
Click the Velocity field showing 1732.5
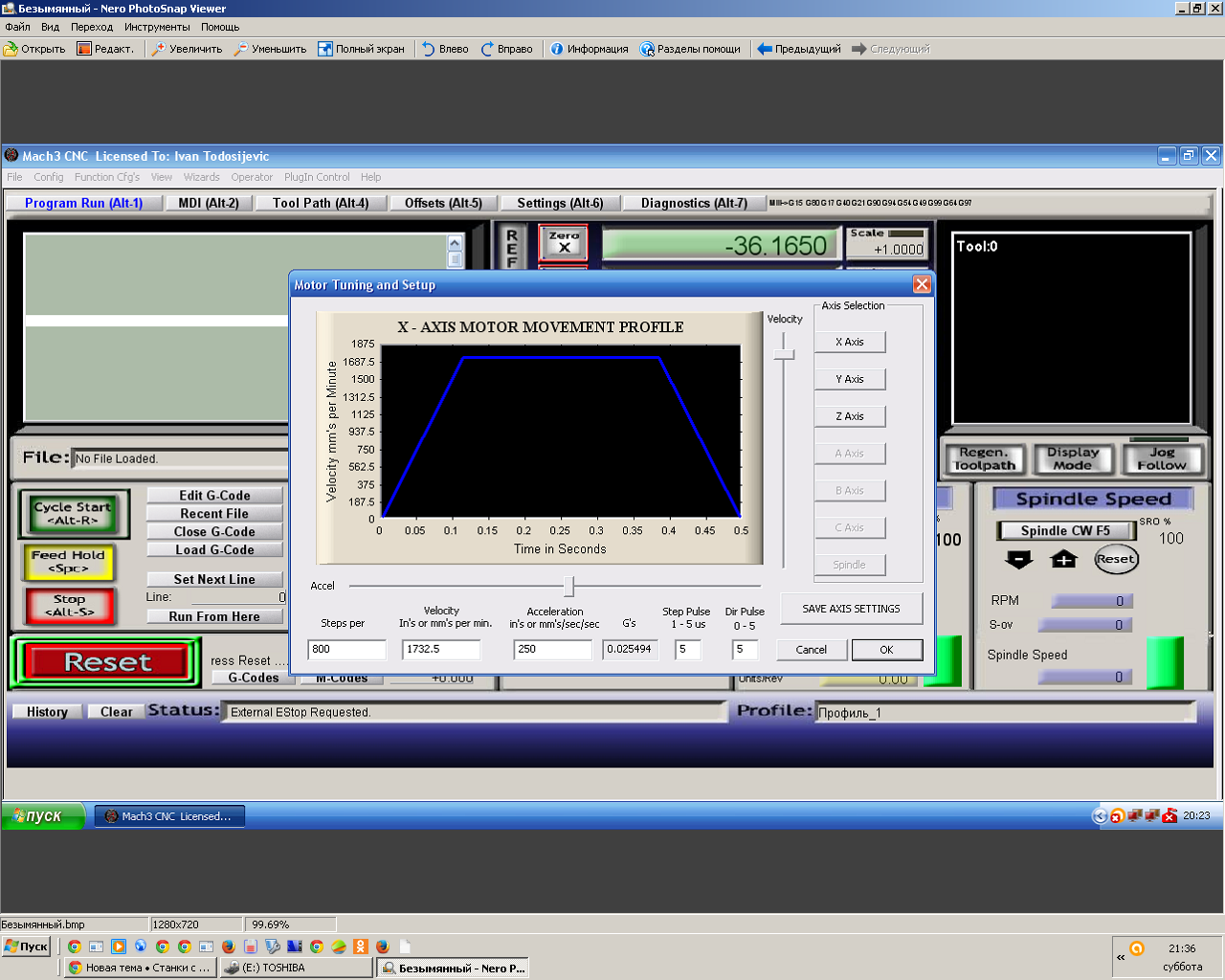pos(441,649)
